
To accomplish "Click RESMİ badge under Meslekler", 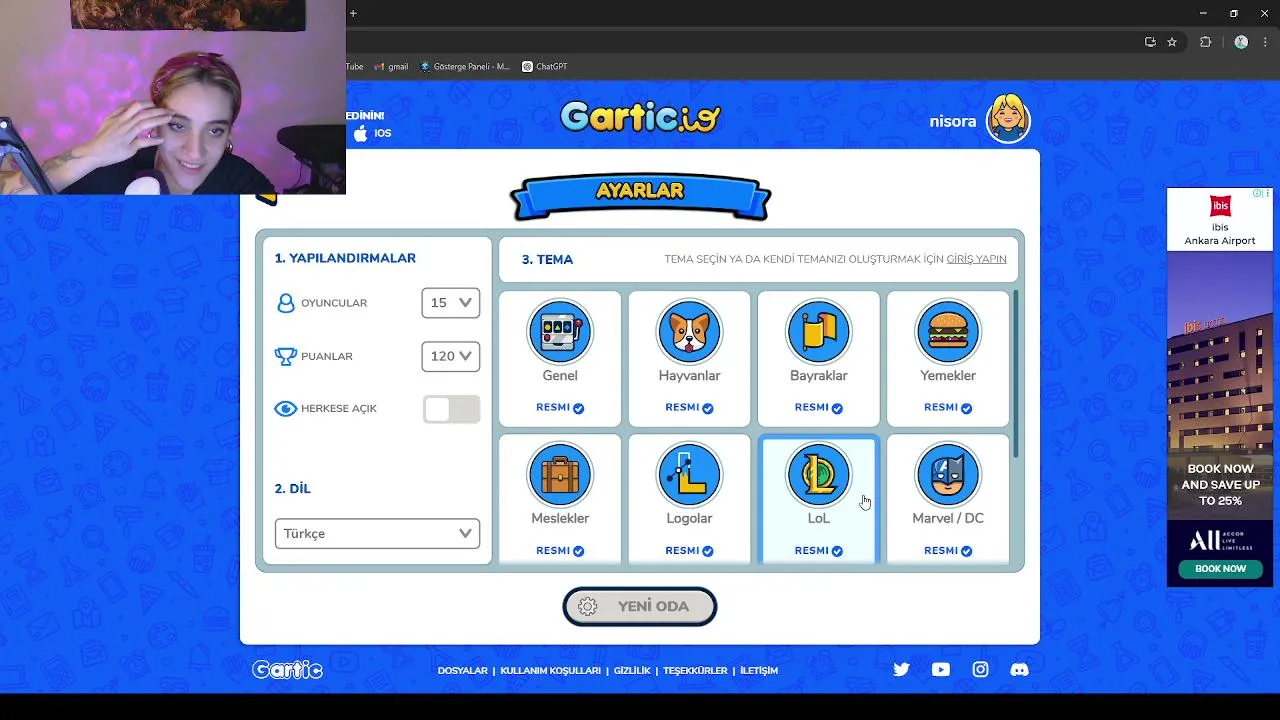I will tap(560, 551).
